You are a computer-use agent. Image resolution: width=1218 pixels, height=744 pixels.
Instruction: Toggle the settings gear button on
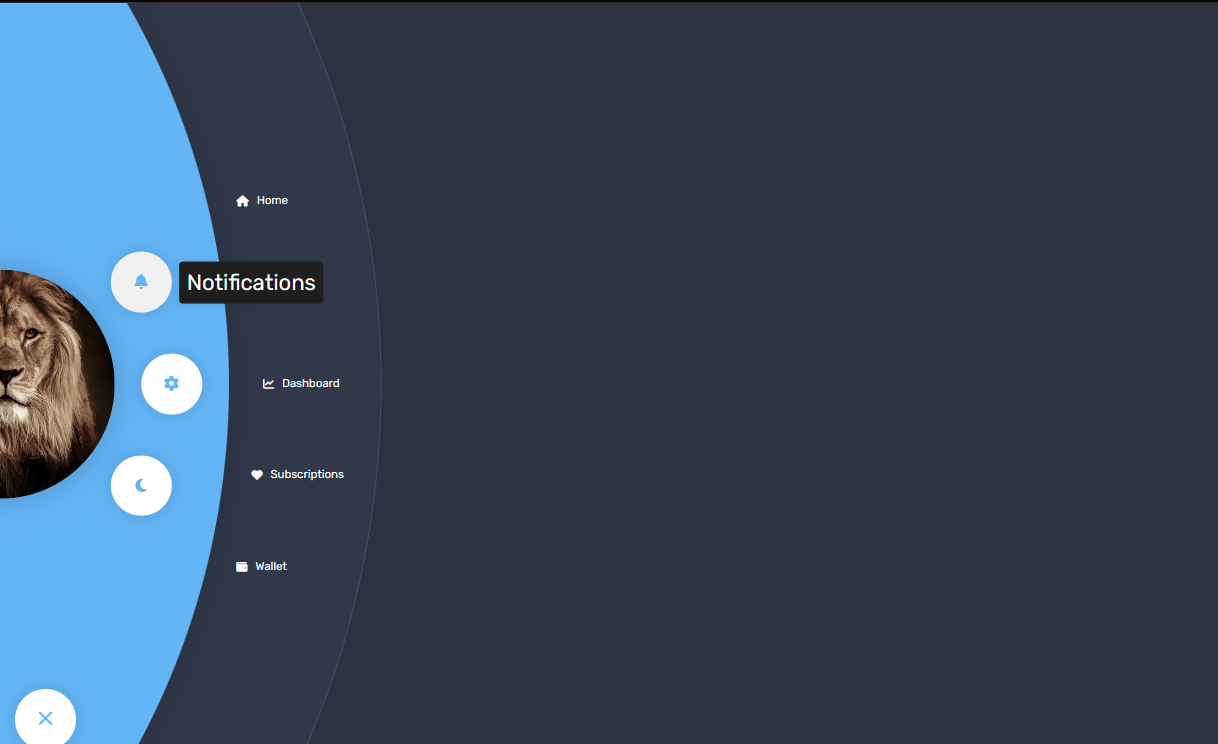click(171, 383)
